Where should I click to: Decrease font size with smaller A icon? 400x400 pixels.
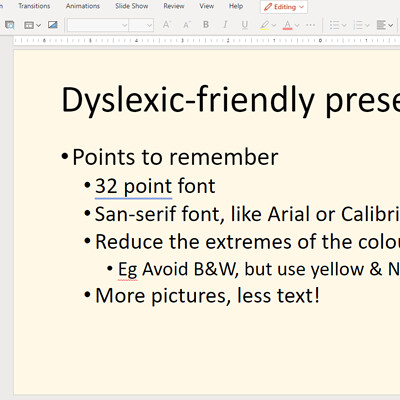(x=186, y=25)
